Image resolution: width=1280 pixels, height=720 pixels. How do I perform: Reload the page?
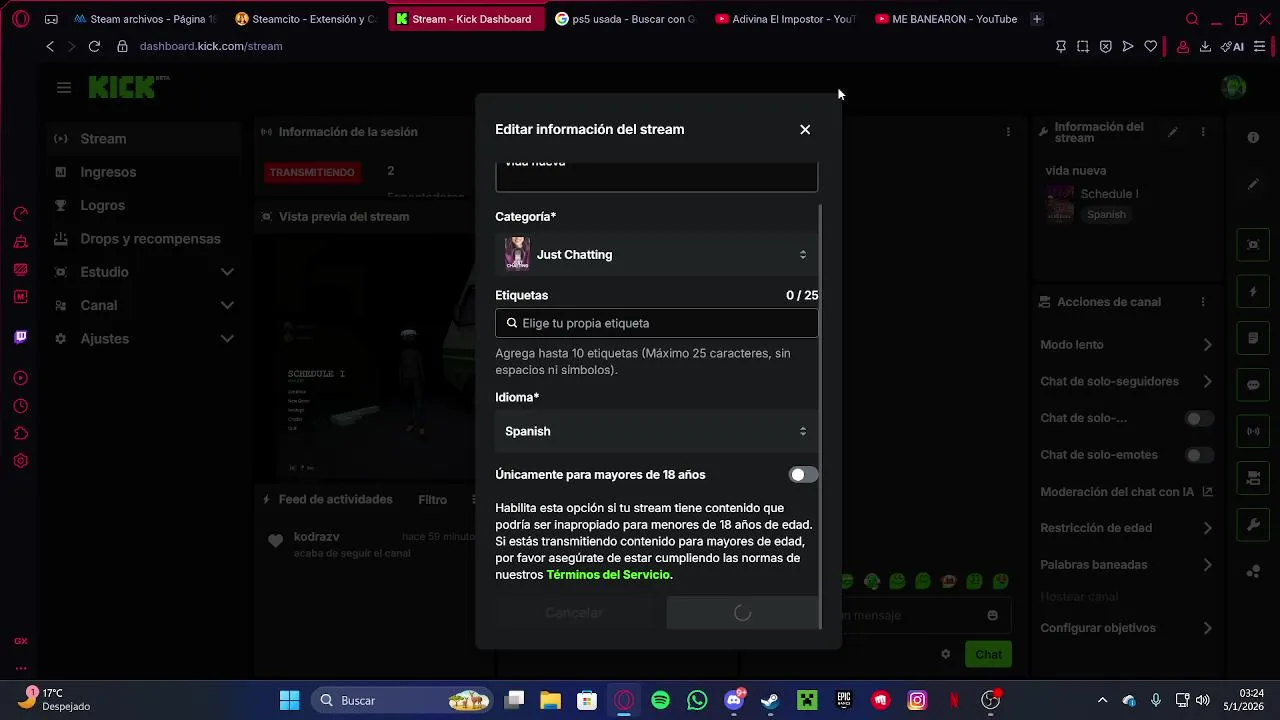[x=94, y=46]
